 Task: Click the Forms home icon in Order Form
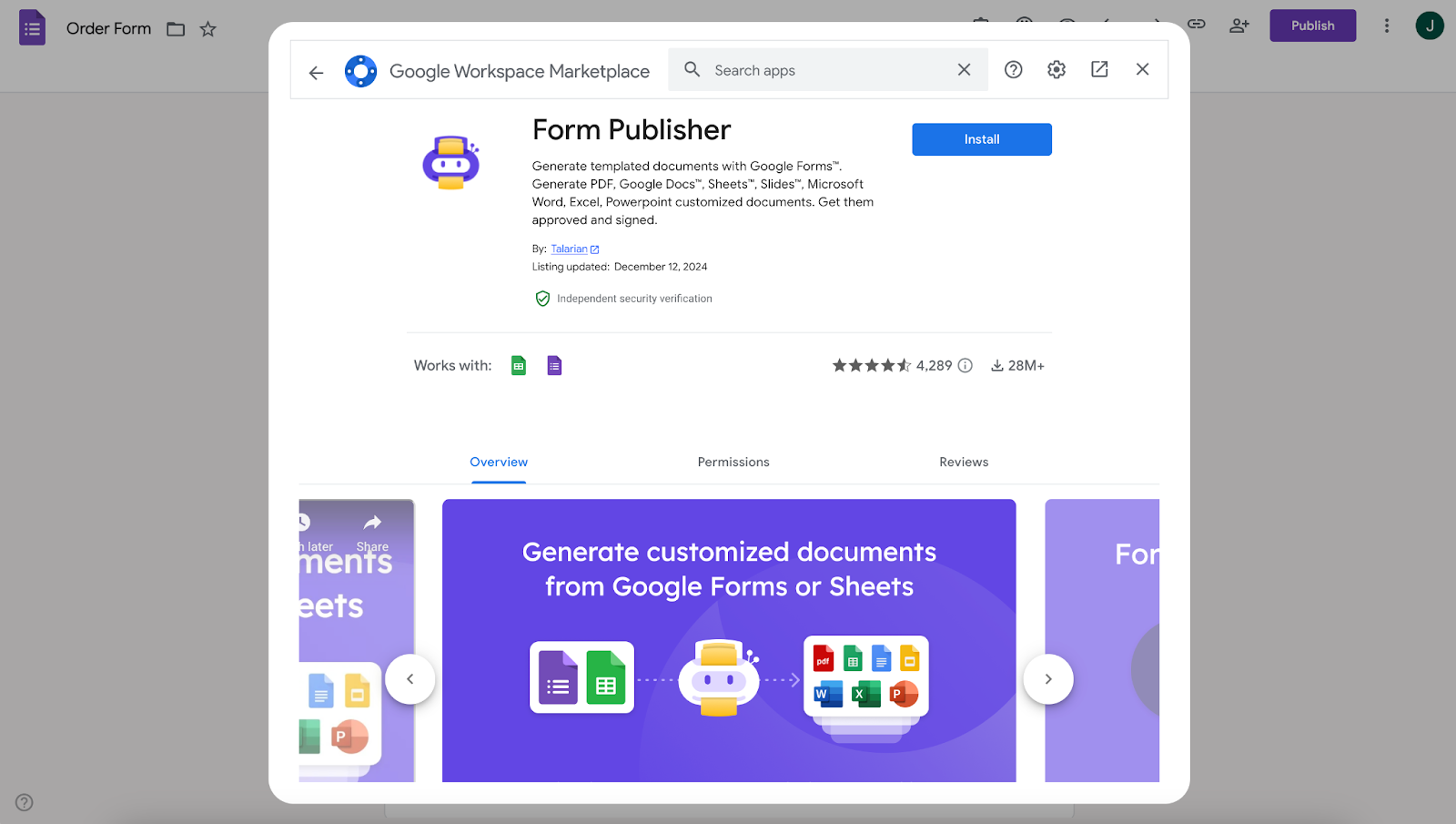tap(32, 28)
